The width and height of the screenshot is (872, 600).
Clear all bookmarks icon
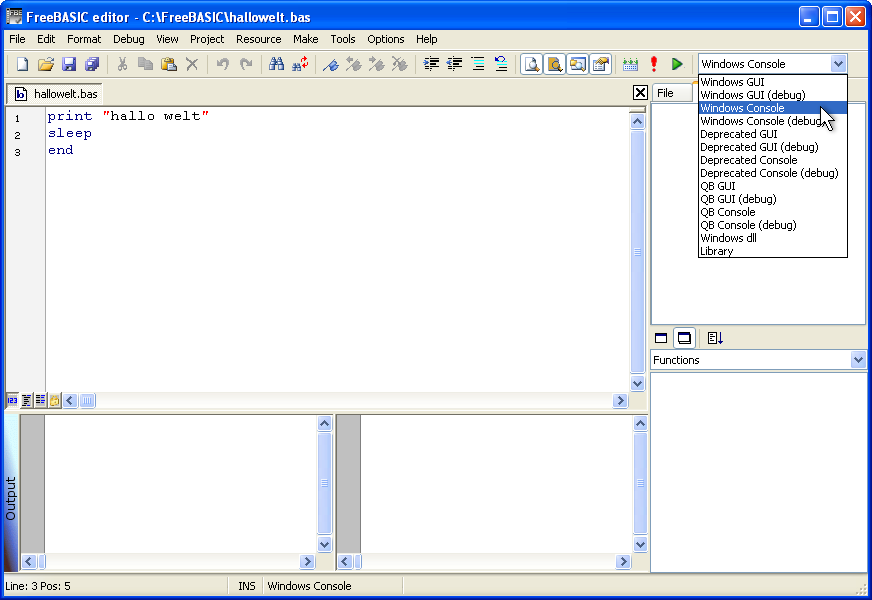pyautogui.click(x=399, y=64)
